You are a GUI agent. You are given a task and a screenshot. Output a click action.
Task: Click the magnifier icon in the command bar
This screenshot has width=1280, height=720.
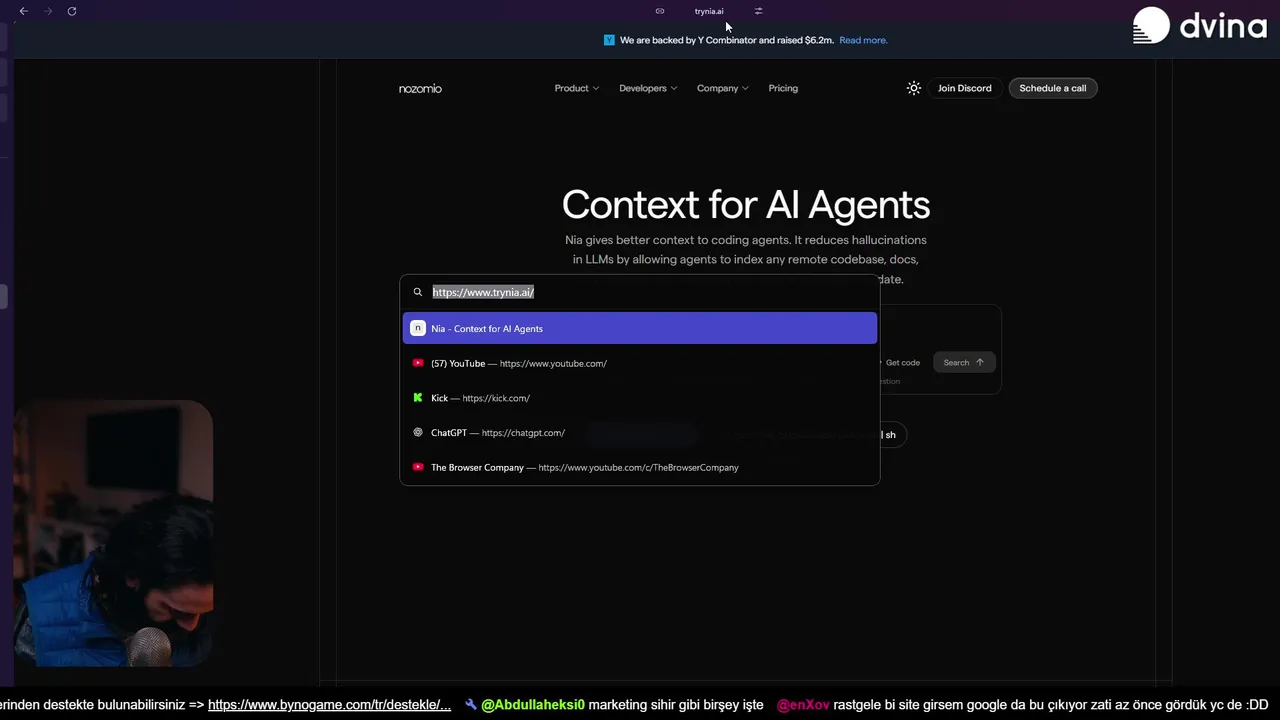pos(418,292)
